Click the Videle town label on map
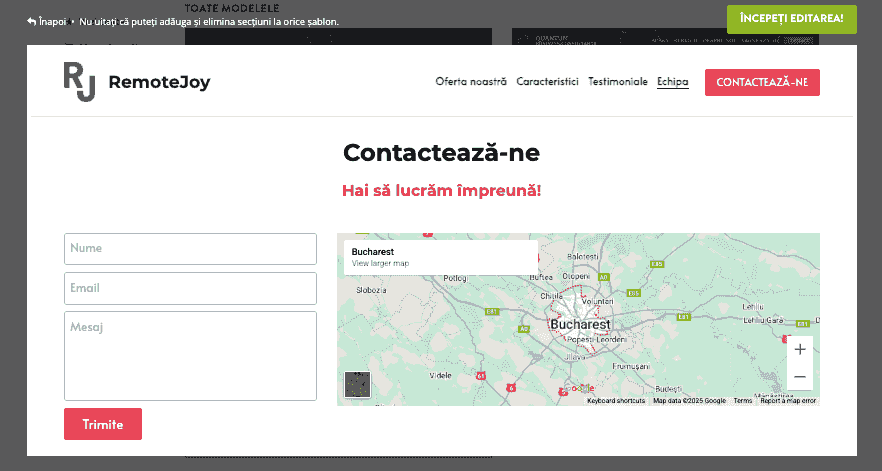The image size is (882, 471). (x=440, y=375)
